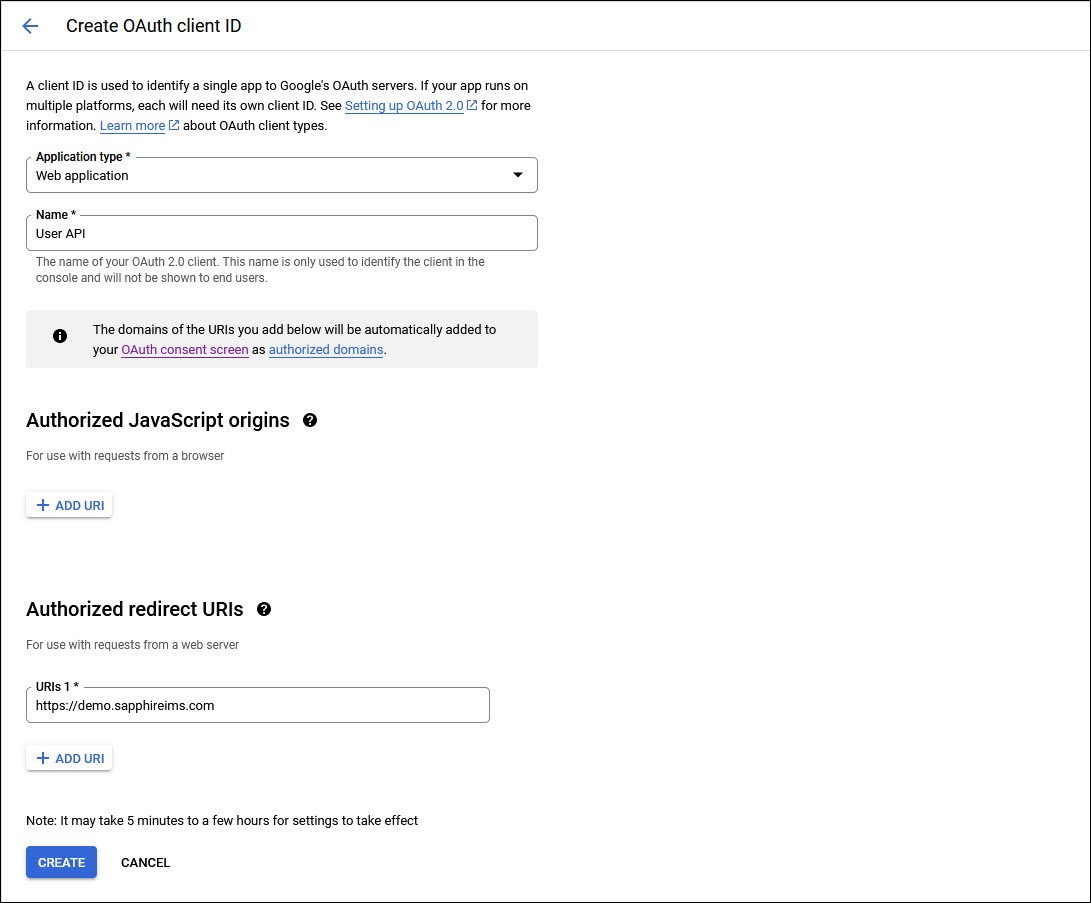Edit the Name field containing User API
This screenshot has width=1091, height=903.
coord(281,233)
